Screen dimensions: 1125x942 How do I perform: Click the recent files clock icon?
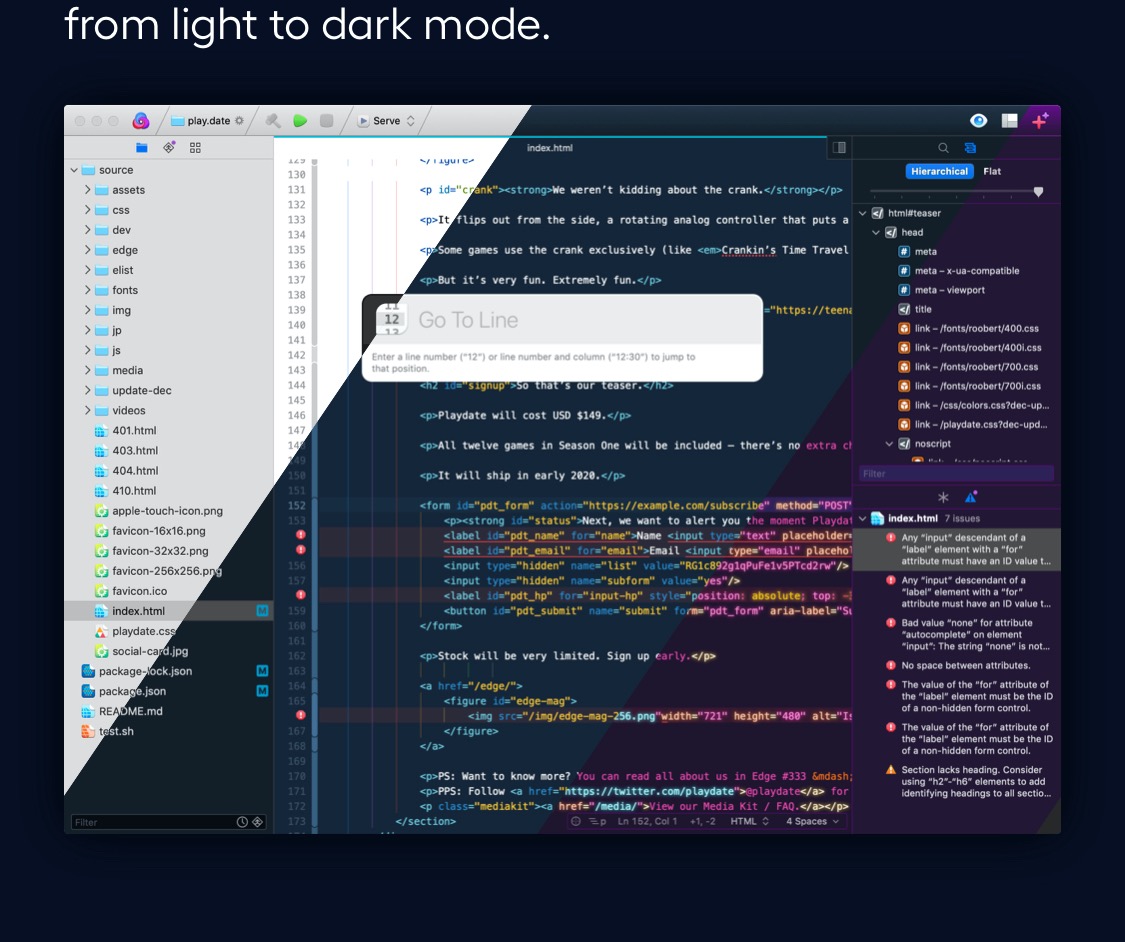pos(243,822)
